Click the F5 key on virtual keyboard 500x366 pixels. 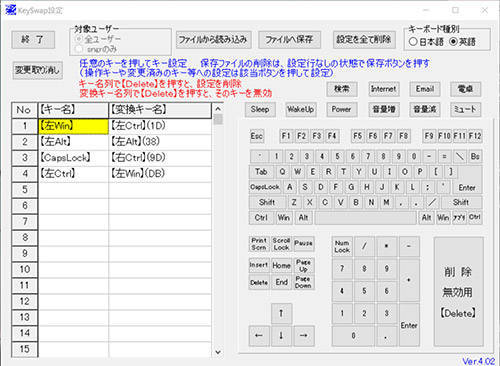pos(358,136)
